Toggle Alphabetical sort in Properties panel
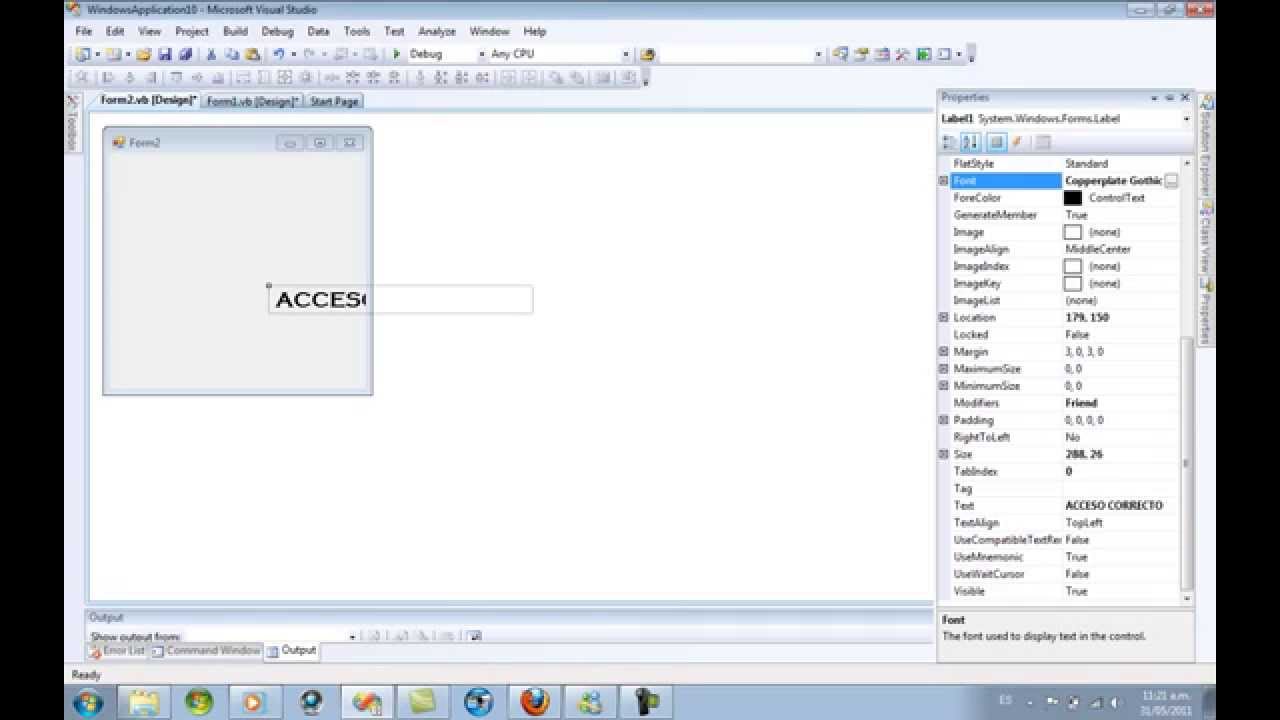Image resolution: width=1280 pixels, height=720 pixels. click(970, 142)
